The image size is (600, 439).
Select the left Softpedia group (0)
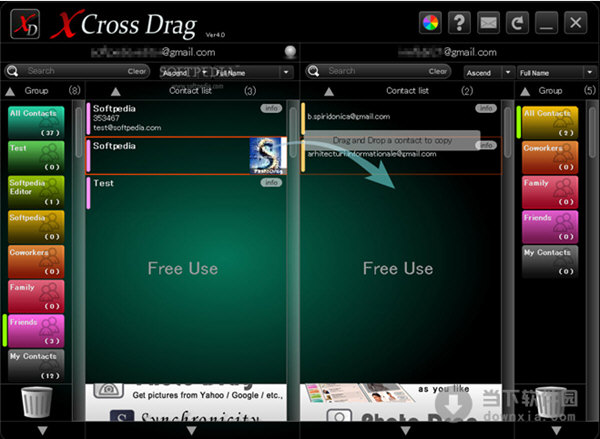click(x=36, y=227)
